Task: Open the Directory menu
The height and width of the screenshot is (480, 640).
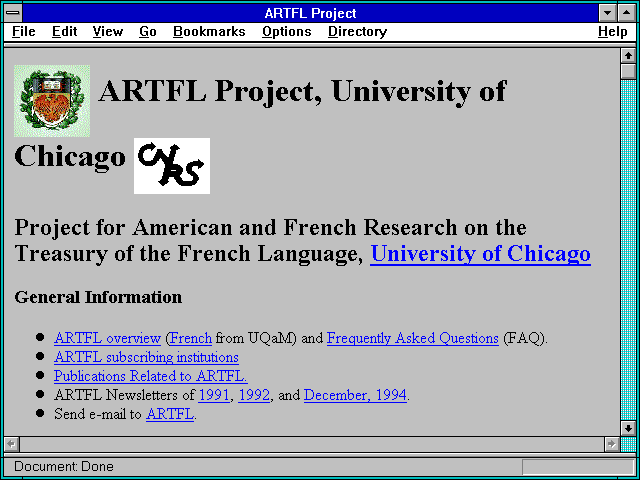Action: 357,31
